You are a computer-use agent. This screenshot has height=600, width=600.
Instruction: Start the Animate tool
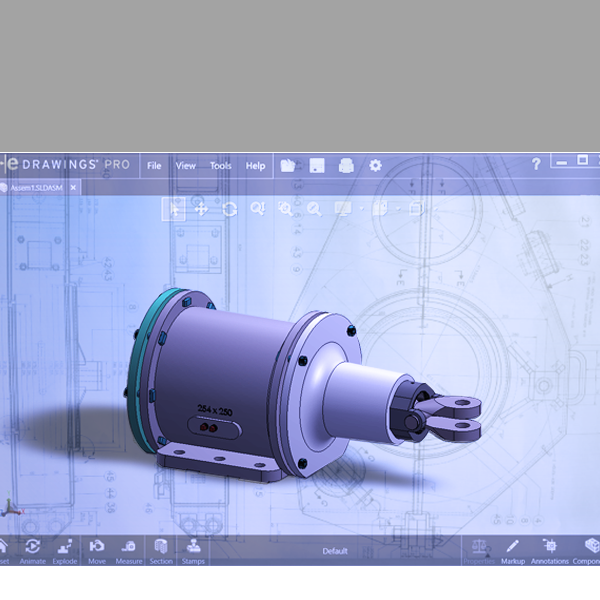(x=32, y=551)
